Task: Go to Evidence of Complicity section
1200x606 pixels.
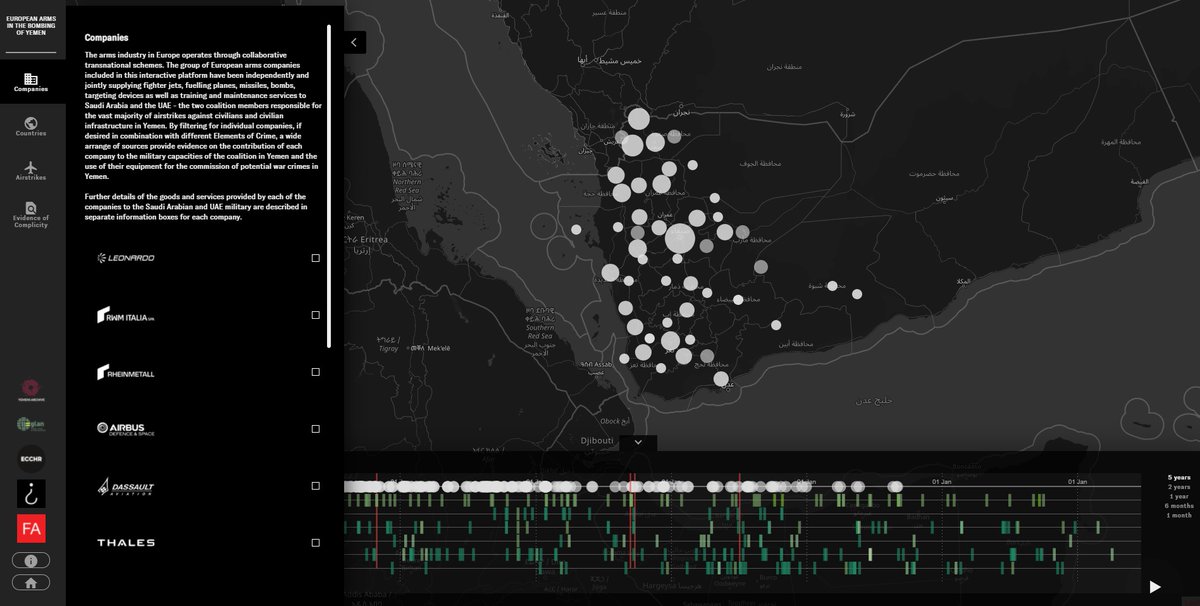Action: 31,214
